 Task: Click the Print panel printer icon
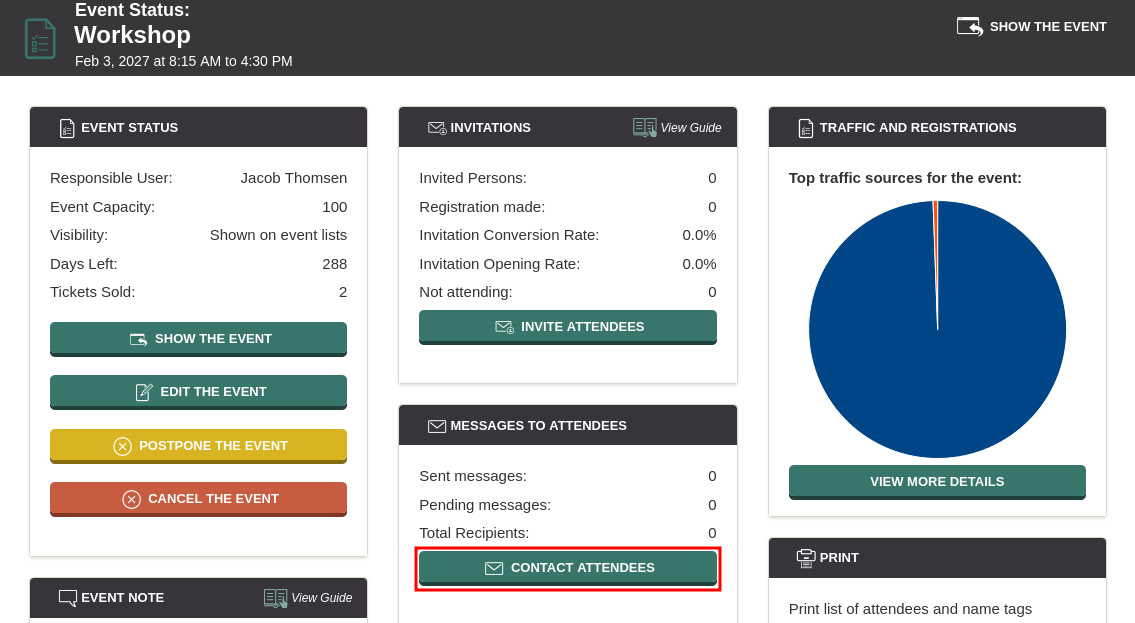click(806, 558)
